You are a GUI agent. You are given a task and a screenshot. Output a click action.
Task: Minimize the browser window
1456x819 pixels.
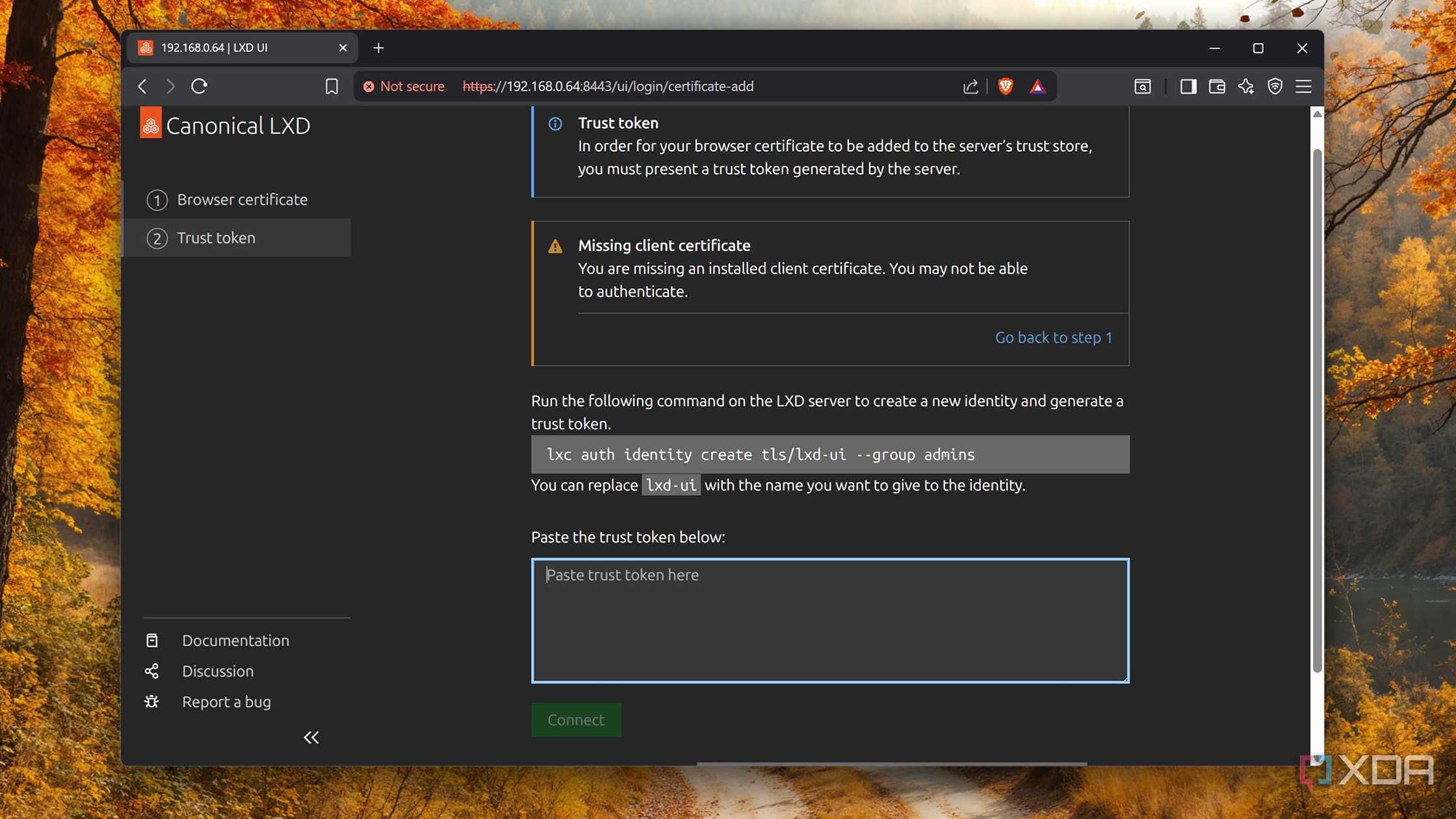pos(1214,48)
